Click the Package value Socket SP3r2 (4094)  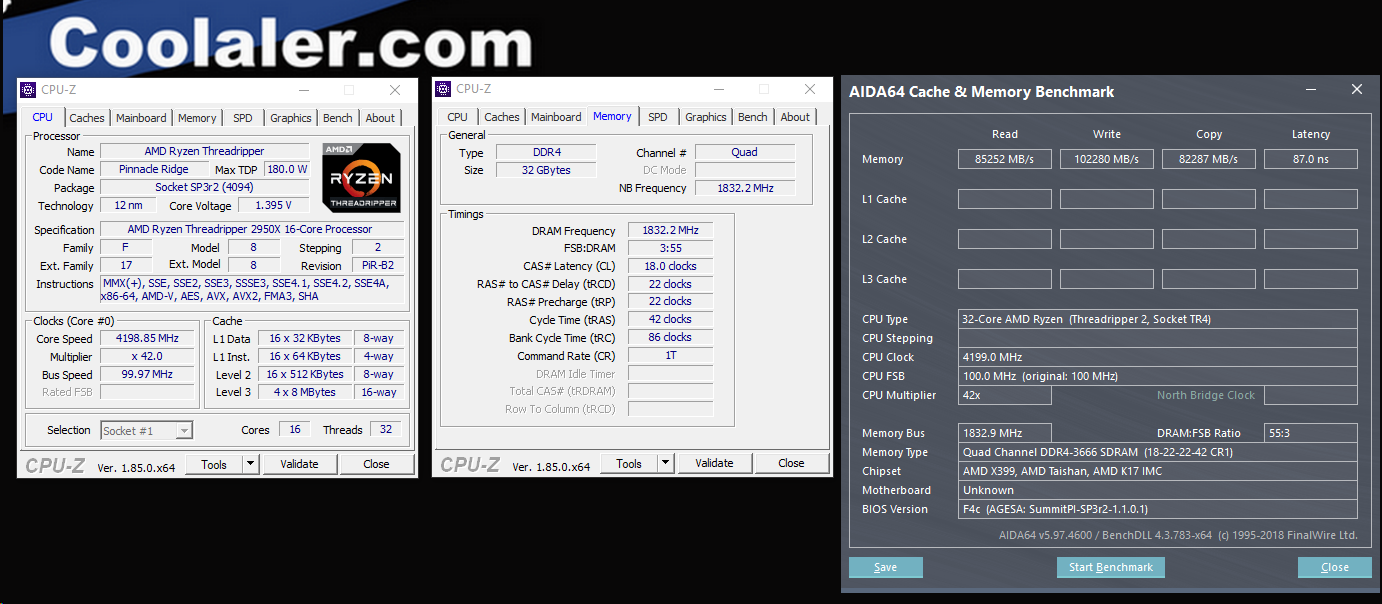[x=205, y=187]
